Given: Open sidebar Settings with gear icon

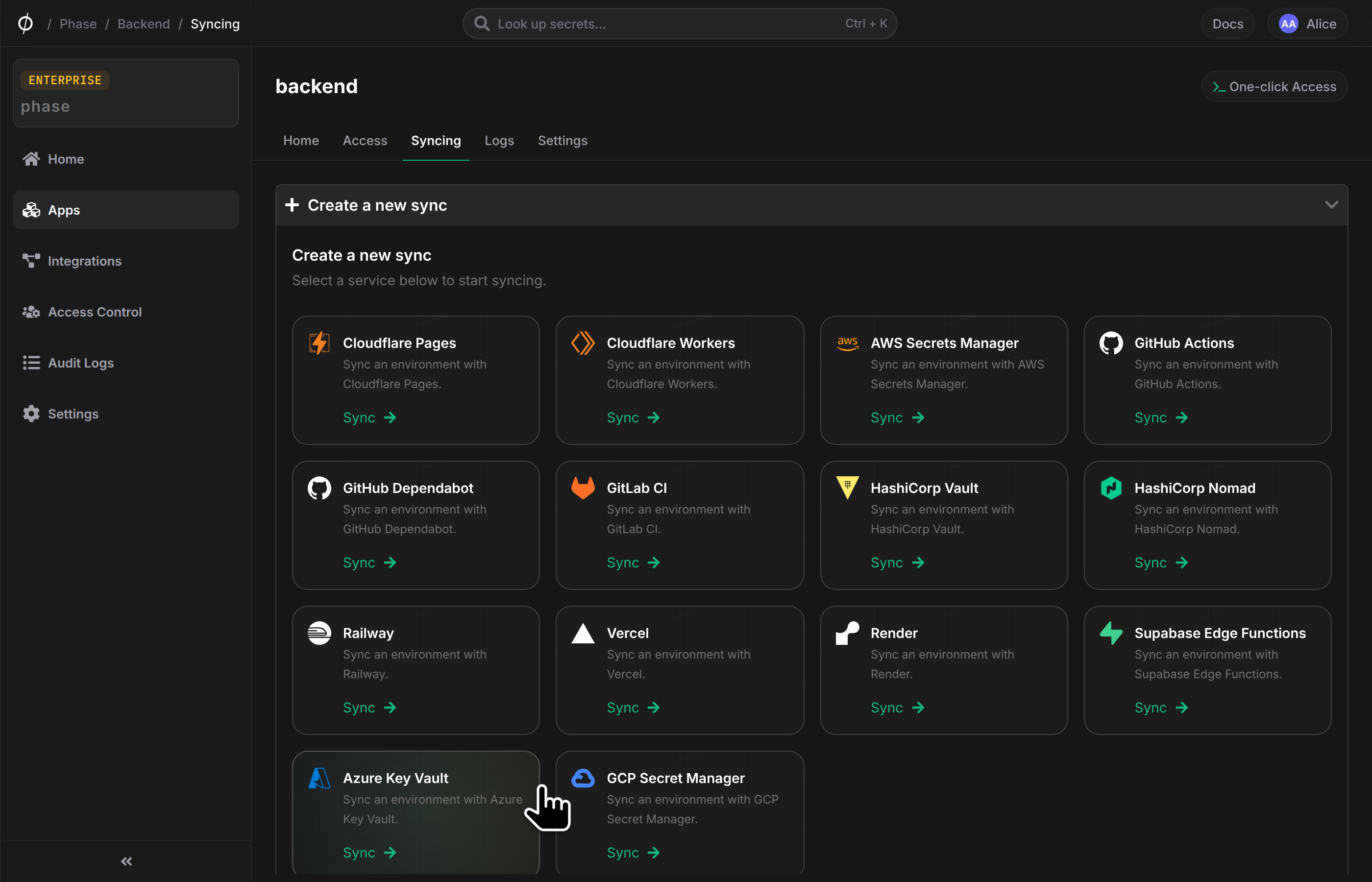Looking at the screenshot, I should click(126, 414).
